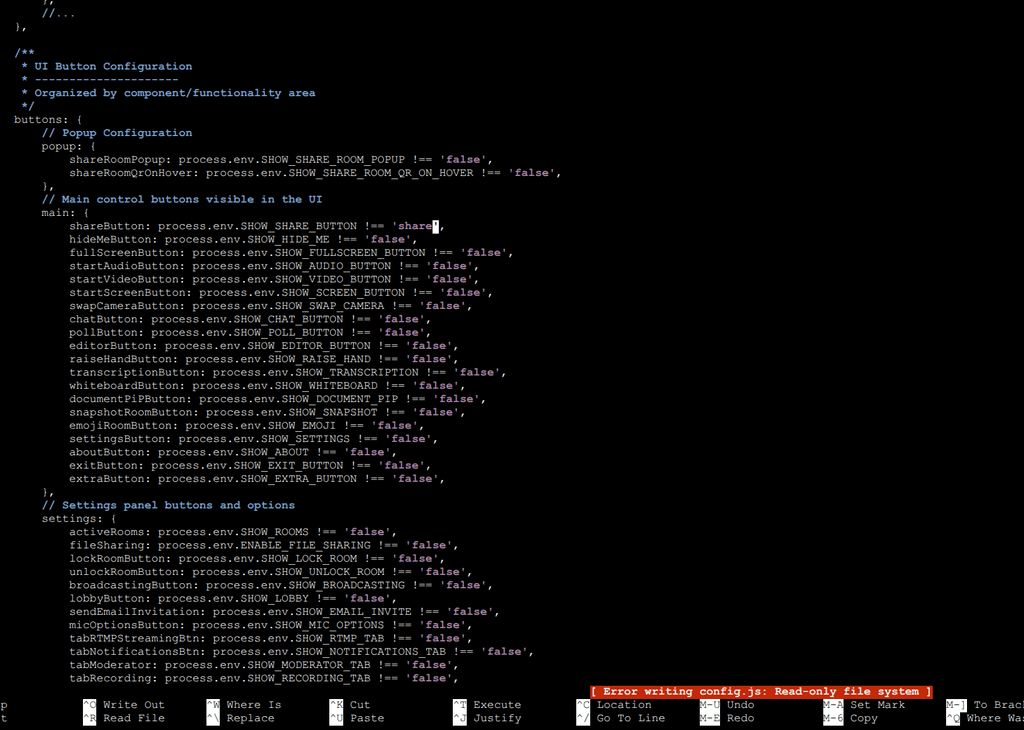1024x730 pixels.
Task: Click the 'UI Button Configuration' comment heading
Action: pos(113,66)
